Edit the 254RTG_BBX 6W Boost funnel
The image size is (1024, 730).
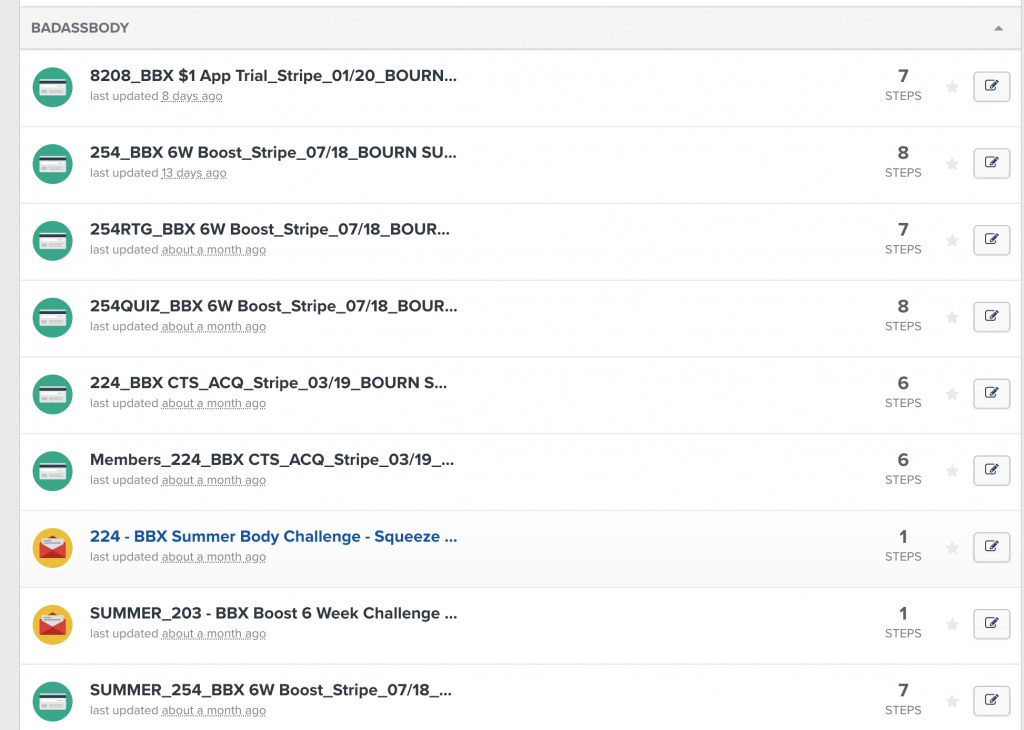991,240
